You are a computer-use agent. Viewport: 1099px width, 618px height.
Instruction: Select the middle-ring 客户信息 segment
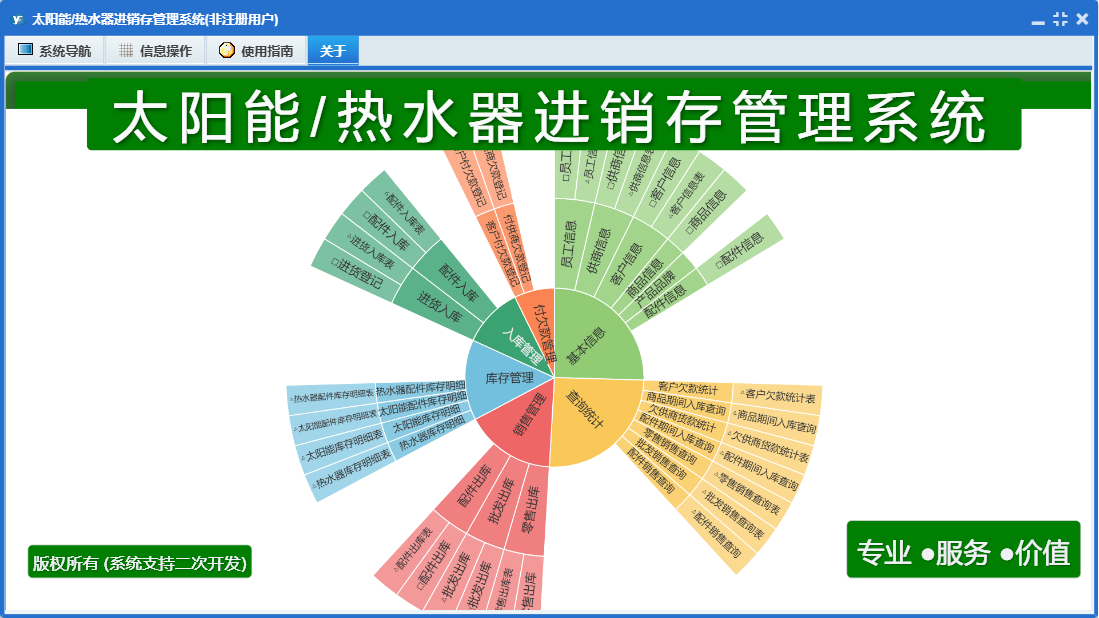pos(626,263)
